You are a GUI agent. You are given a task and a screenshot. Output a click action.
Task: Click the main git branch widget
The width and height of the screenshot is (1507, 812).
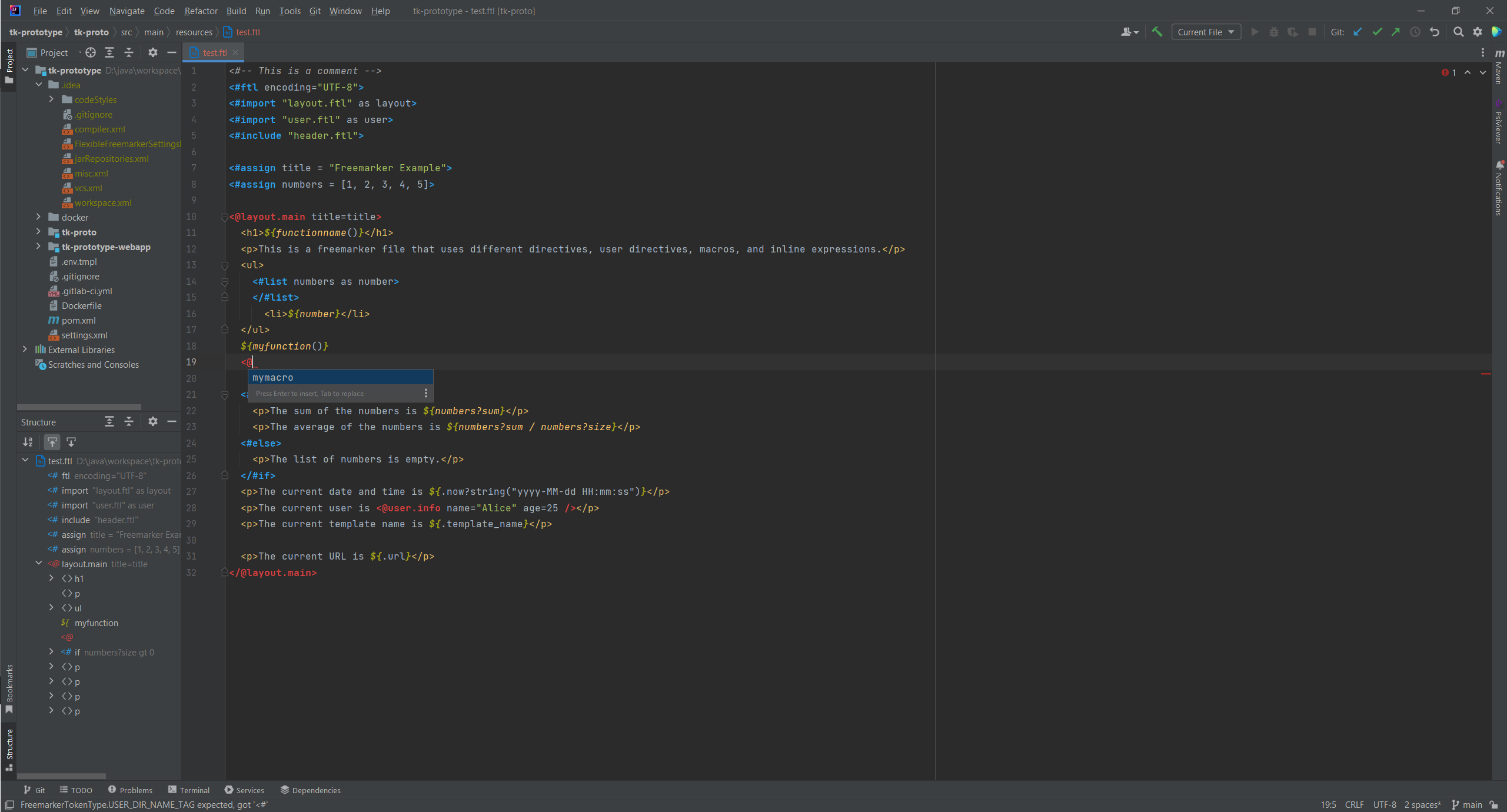[1468, 804]
